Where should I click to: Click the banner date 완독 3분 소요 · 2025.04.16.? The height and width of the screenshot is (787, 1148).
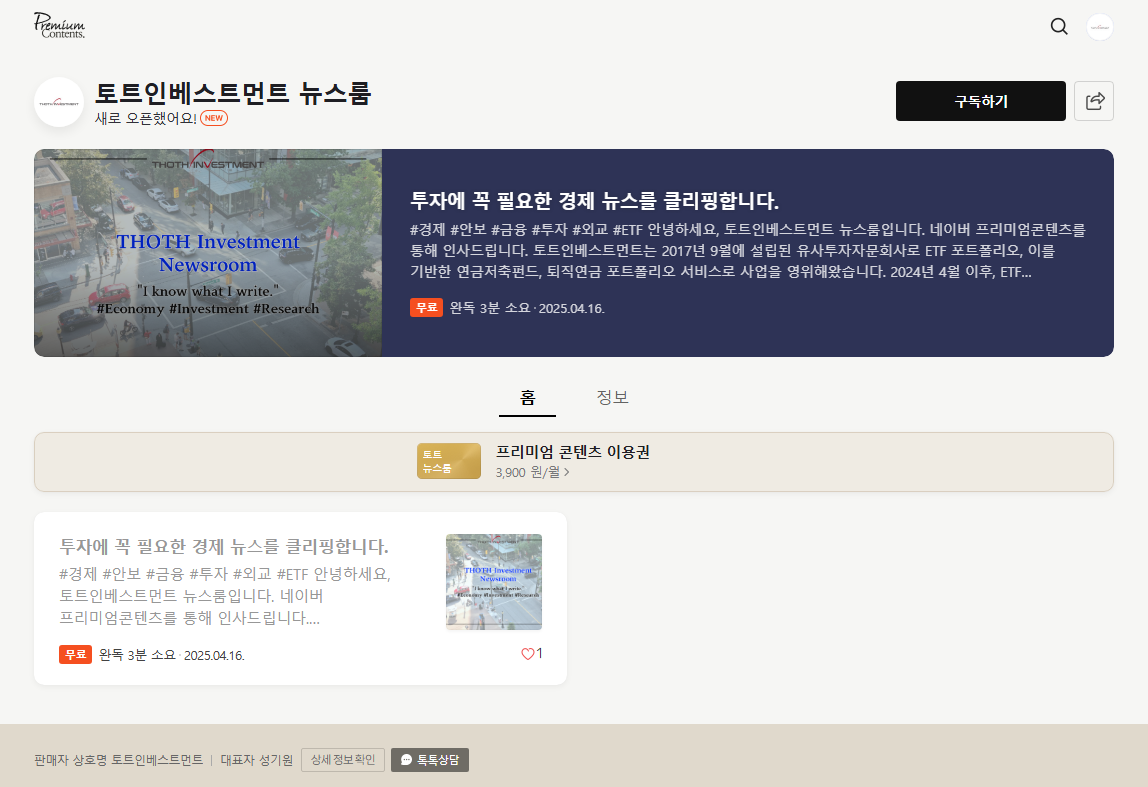tap(527, 308)
